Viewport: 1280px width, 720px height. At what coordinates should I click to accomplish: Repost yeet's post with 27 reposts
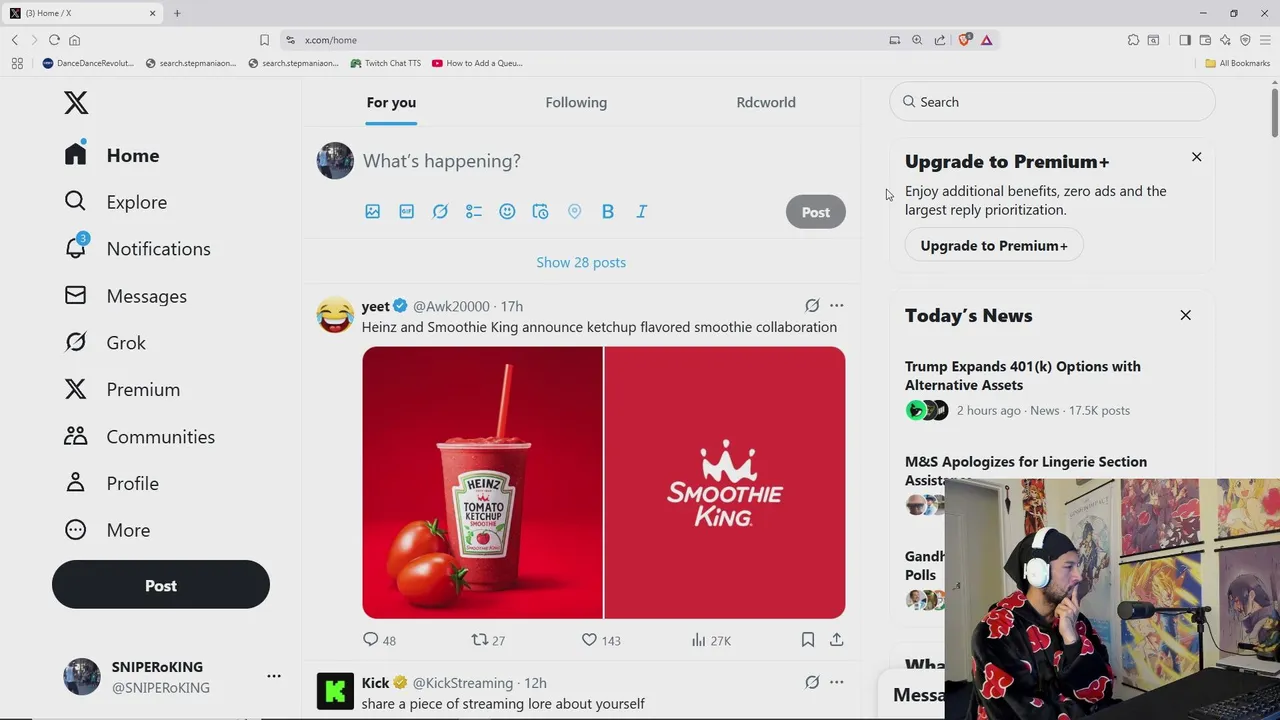click(x=488, y=640)
